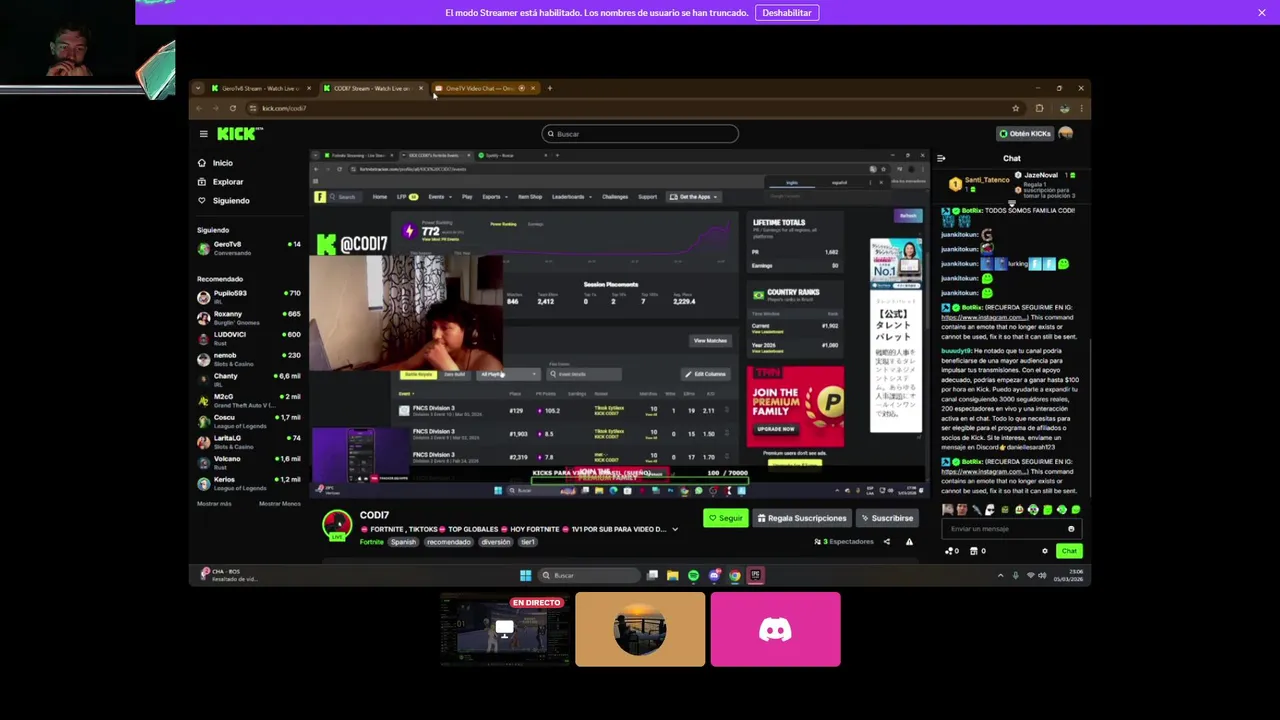Select the EN DIRECTO screen share thumbnail
The height and width of the screenshot is (720, 1280).
coord(505,629)
